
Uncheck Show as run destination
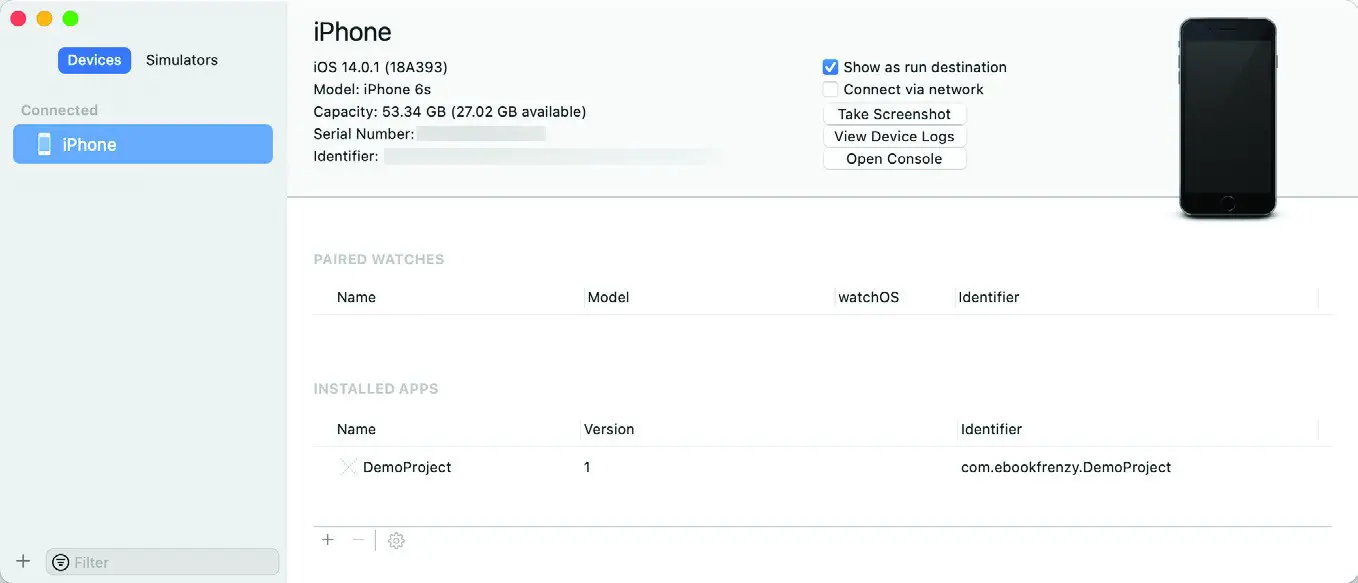click(x=830, y=67)
